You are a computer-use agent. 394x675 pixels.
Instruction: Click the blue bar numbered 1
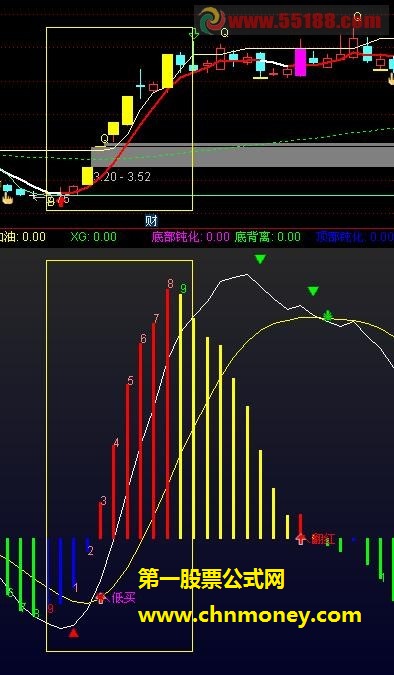pyautogui.click(x=74, y=562)
